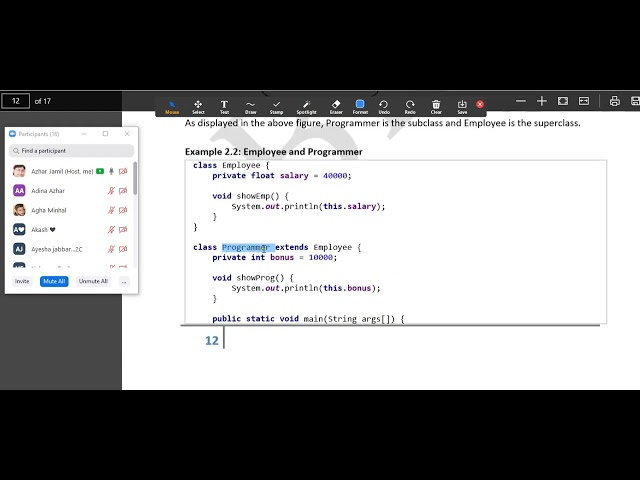Open the participants more options (...) menu
This screenshot has height=480, width=640.
tap(123, 282)
